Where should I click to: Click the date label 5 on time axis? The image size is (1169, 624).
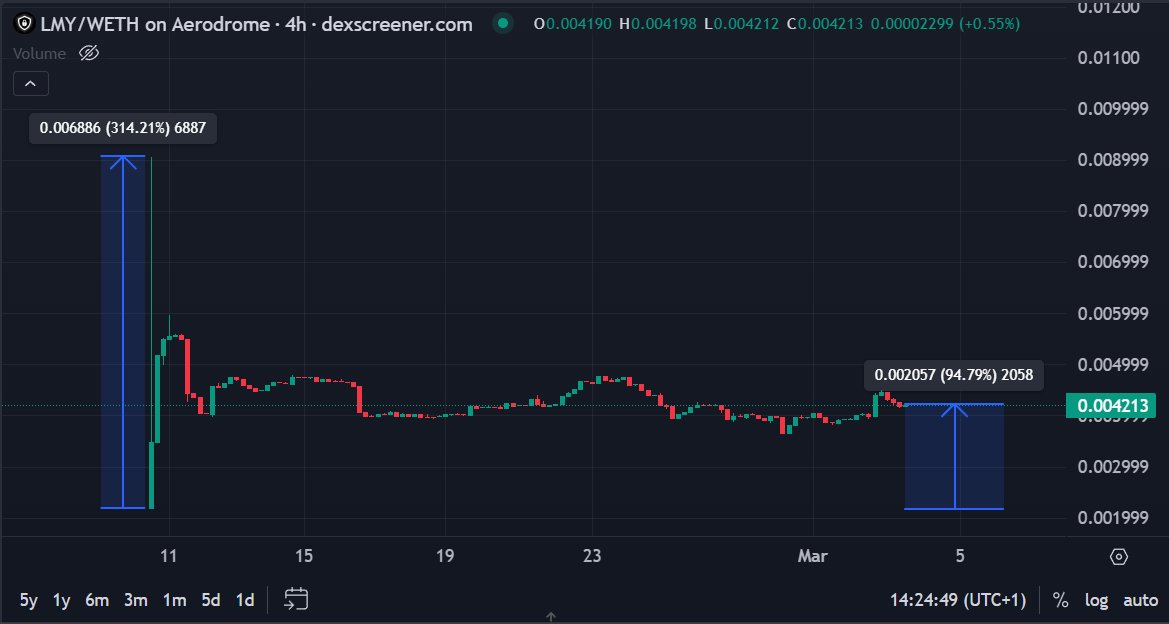(960, 556)
